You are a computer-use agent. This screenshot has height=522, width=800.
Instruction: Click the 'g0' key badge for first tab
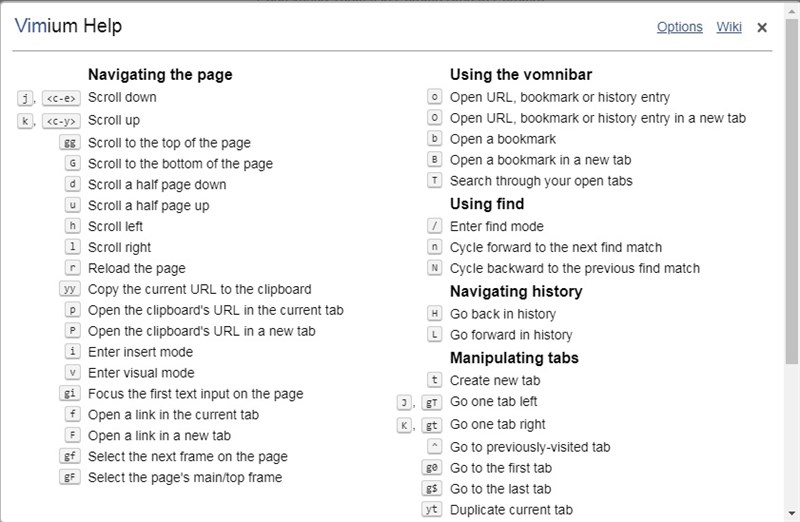(432, 468)
